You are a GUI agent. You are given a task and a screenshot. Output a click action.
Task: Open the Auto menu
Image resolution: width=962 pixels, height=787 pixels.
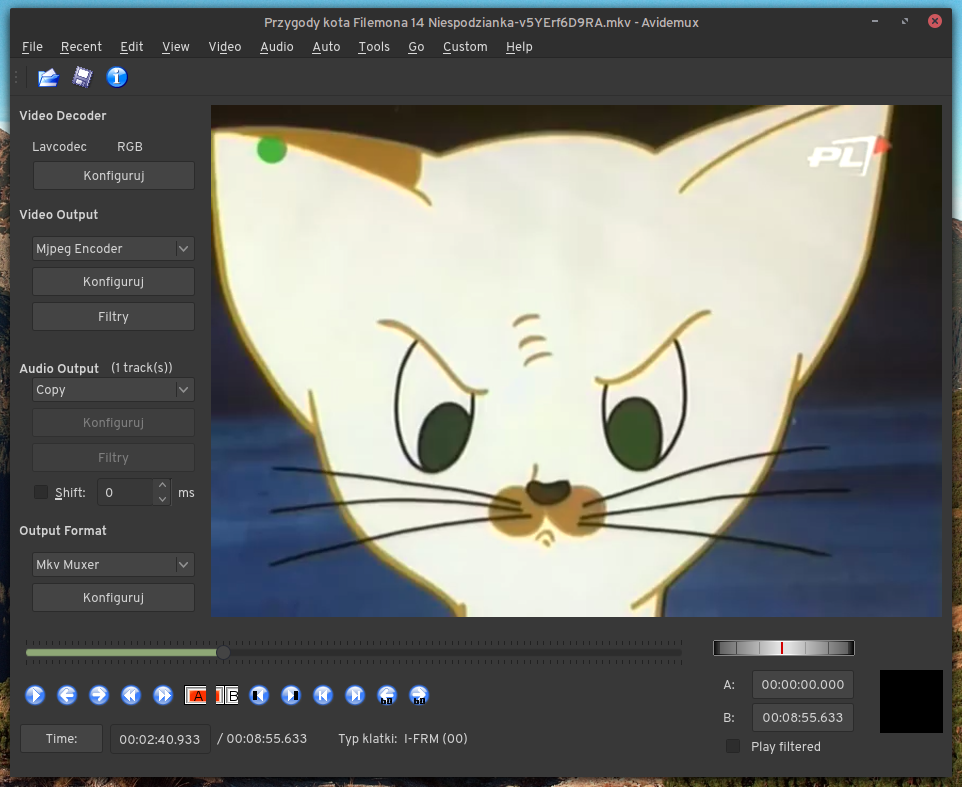tap(326, 47)
